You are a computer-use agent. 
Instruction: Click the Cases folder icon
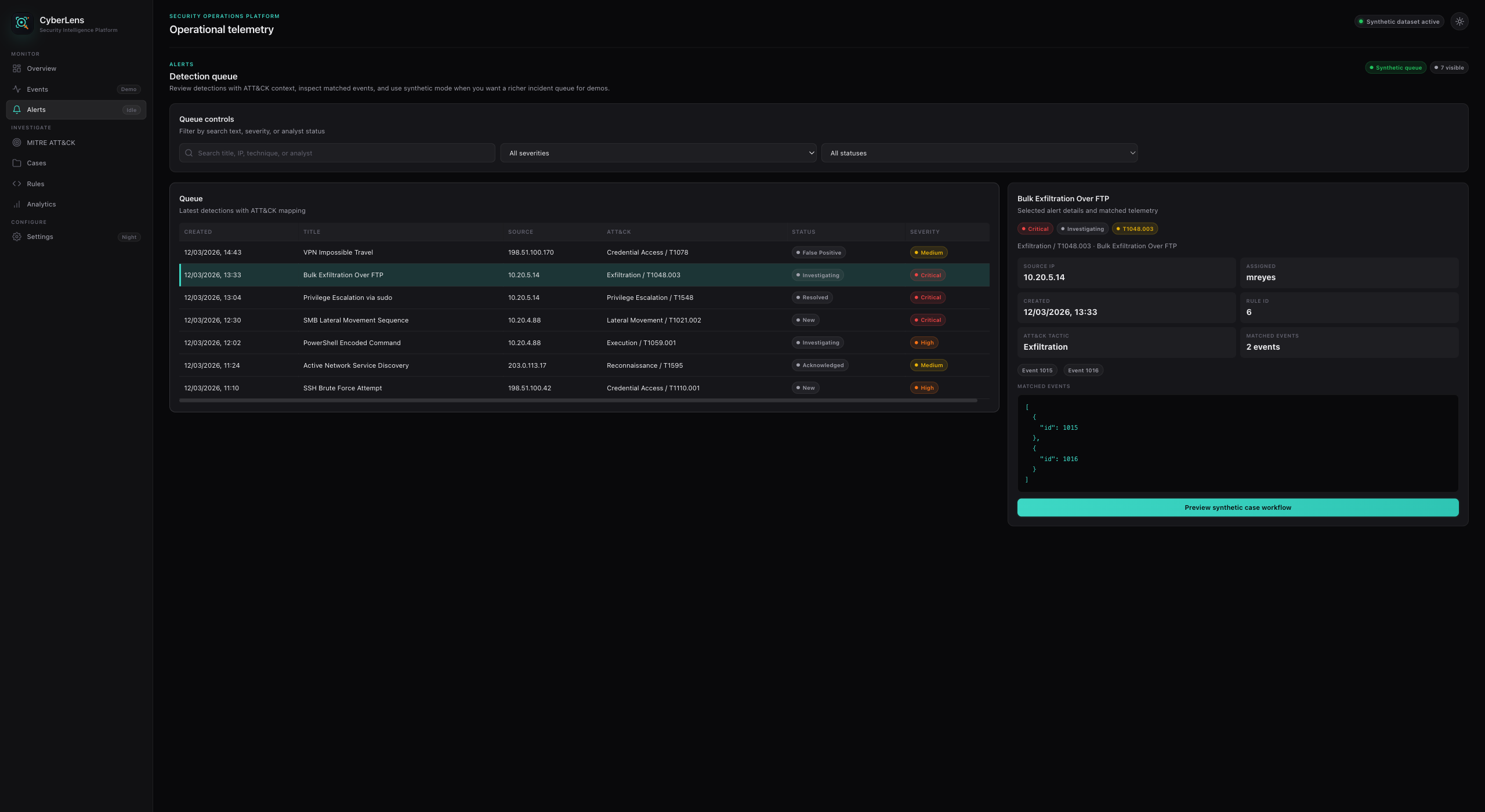pos(17,163)
